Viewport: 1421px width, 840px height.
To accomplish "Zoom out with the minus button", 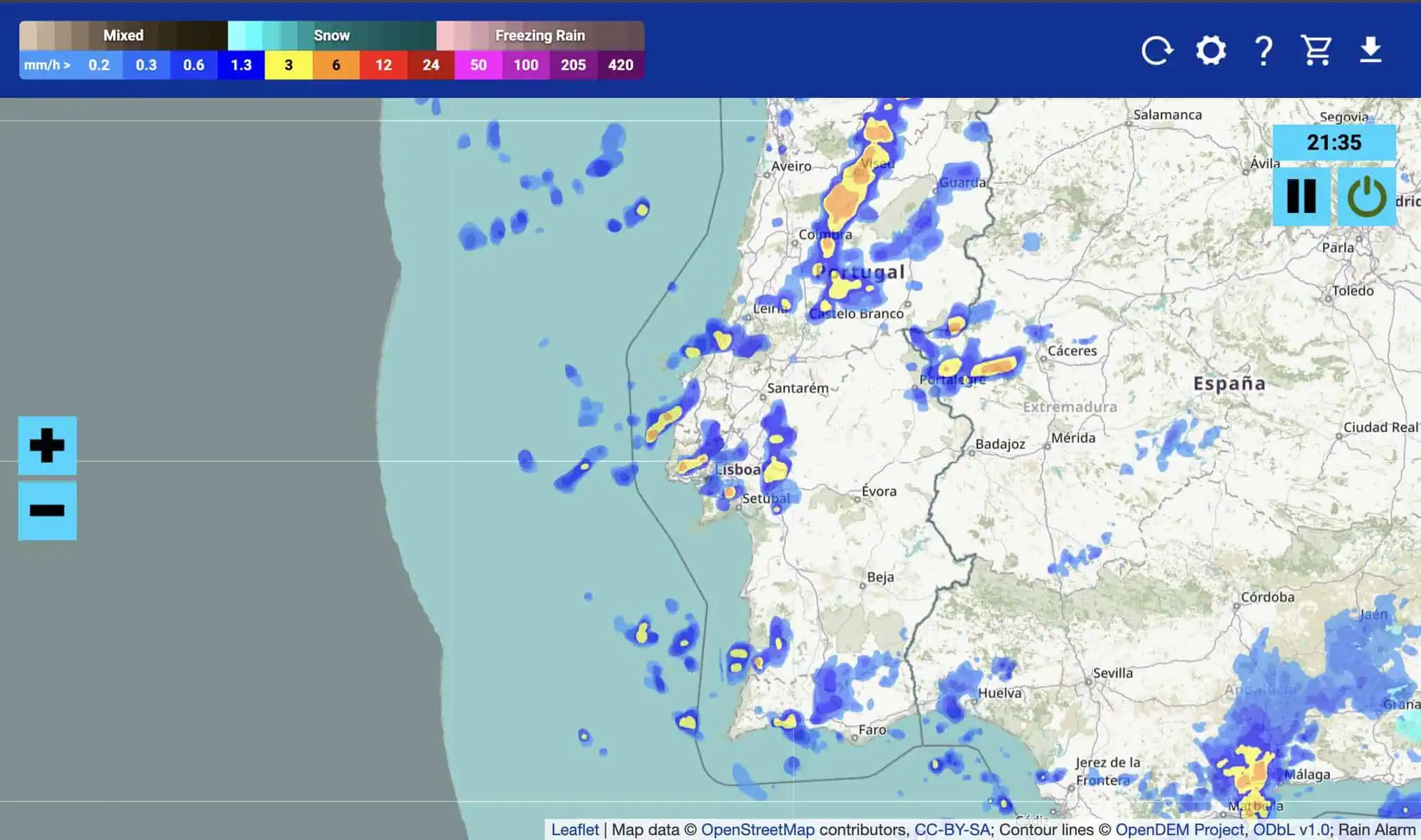I will pyautogui.click(x=47, y=510).
